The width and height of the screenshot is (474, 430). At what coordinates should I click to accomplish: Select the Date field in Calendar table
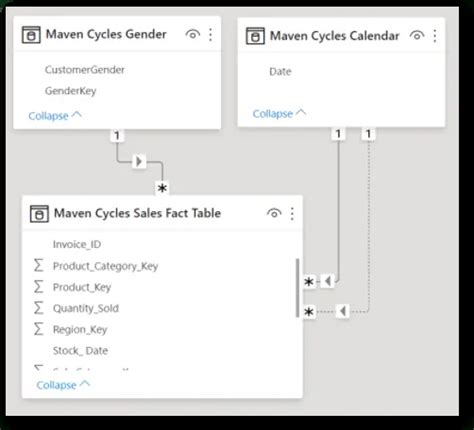coord(280,71)
